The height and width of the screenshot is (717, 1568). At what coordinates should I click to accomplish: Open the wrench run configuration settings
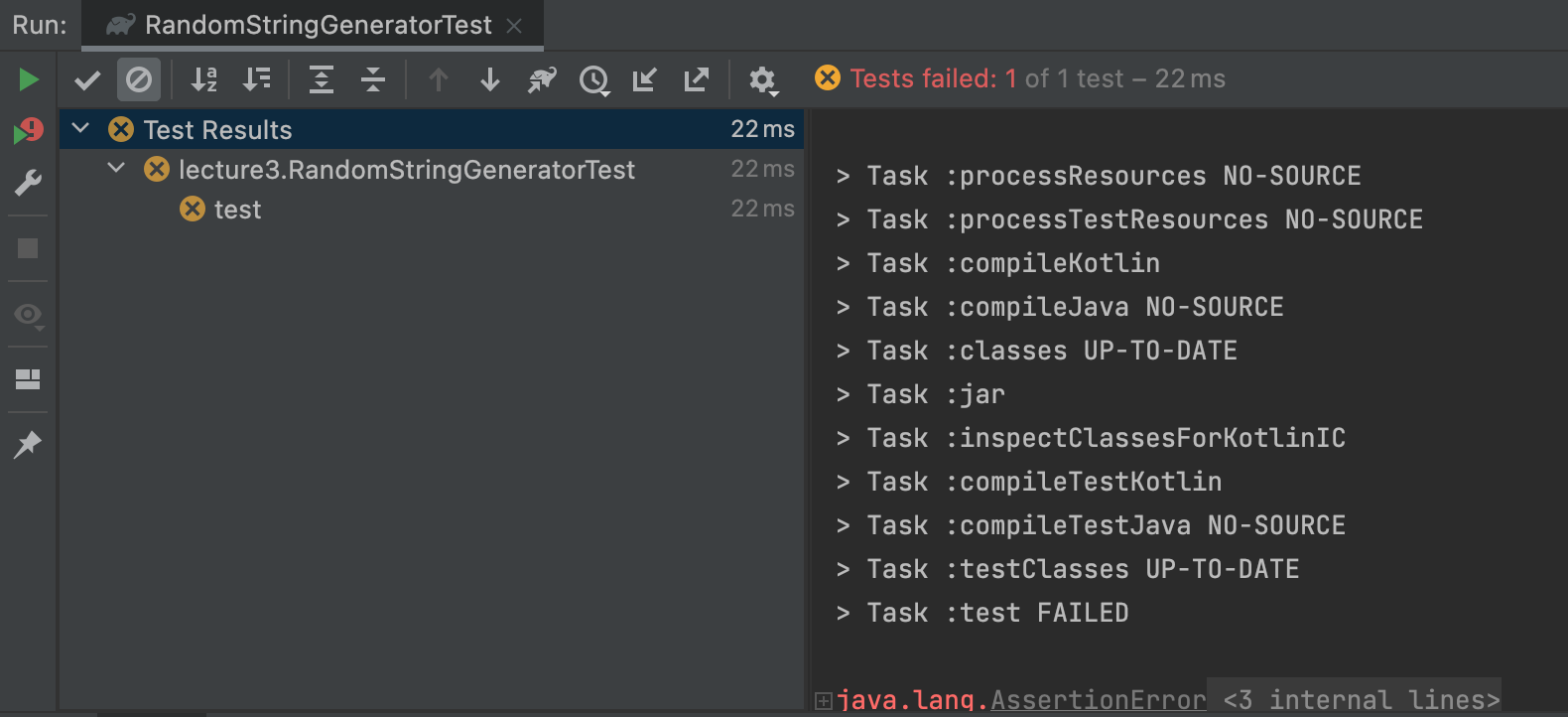[x=29, y=183]
